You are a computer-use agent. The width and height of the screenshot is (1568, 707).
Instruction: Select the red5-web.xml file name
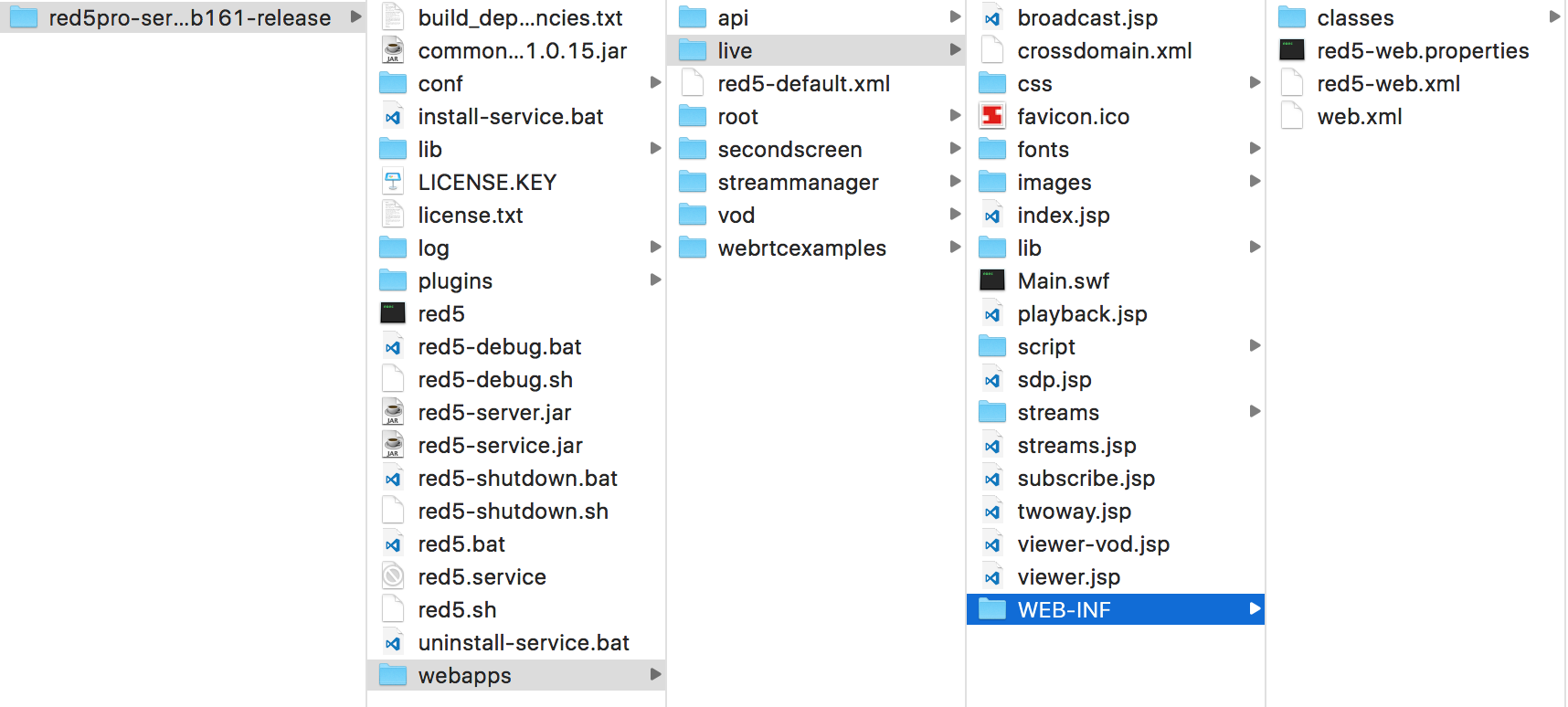tap(1388, 83)
